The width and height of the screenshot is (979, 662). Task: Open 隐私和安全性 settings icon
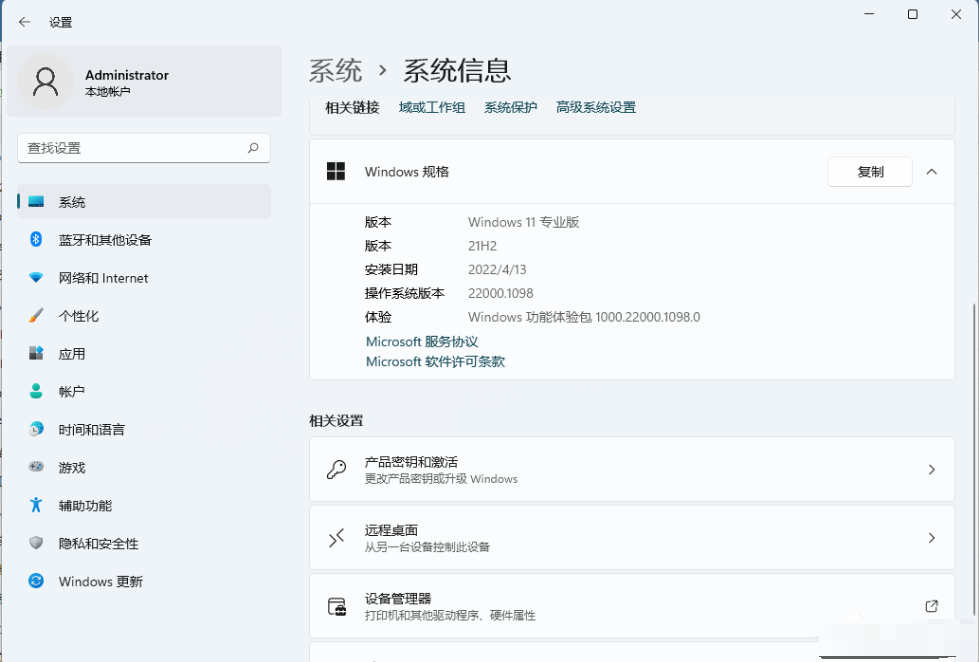(x=35, y=543)
